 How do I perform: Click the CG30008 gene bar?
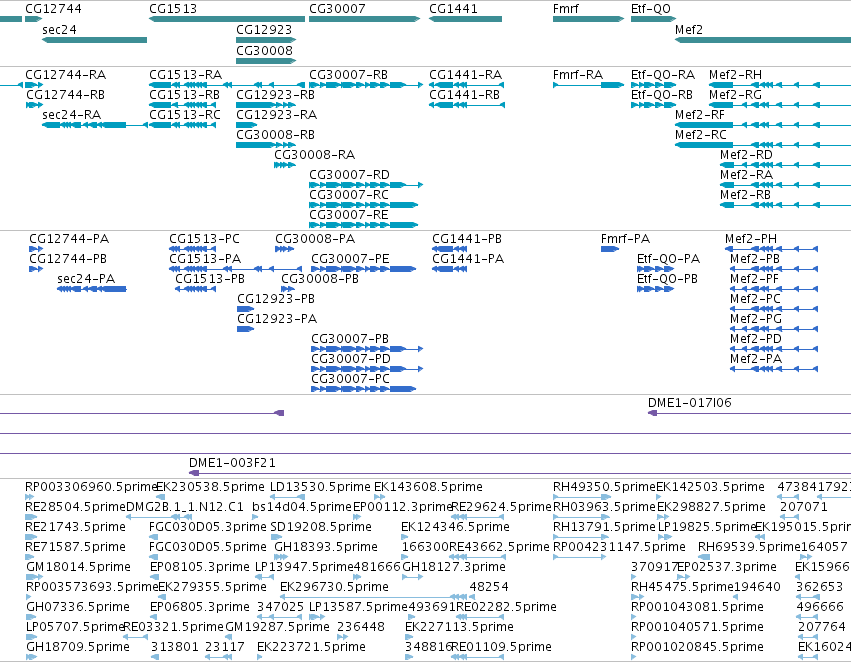pyautogui.click(x=266, y=61)
